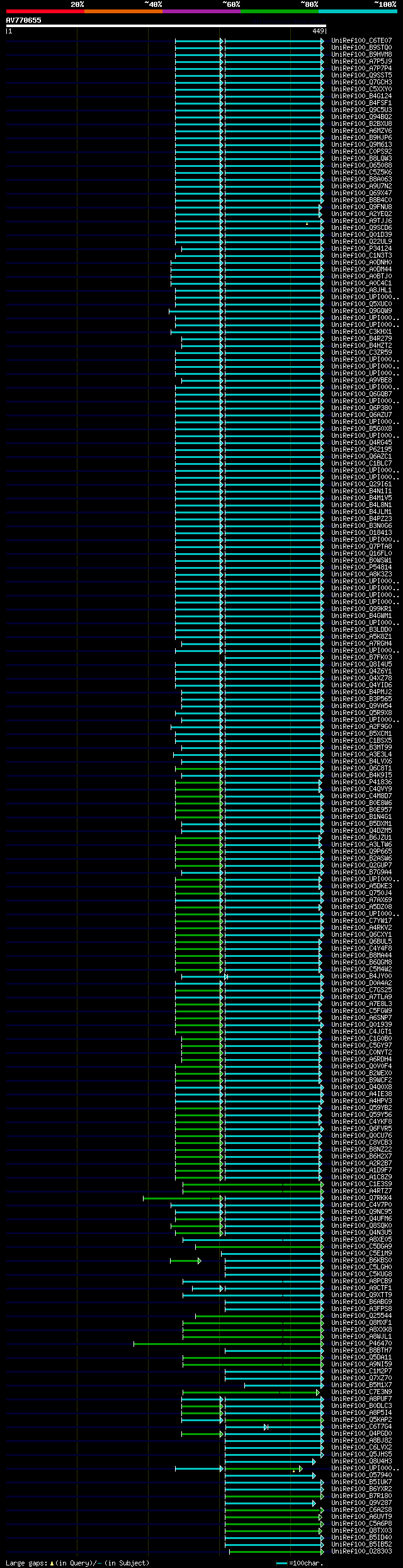Click the UniRef100_A2YEQ2 entry
Viewport: 403px width, 1568px height.
point(361,214)
